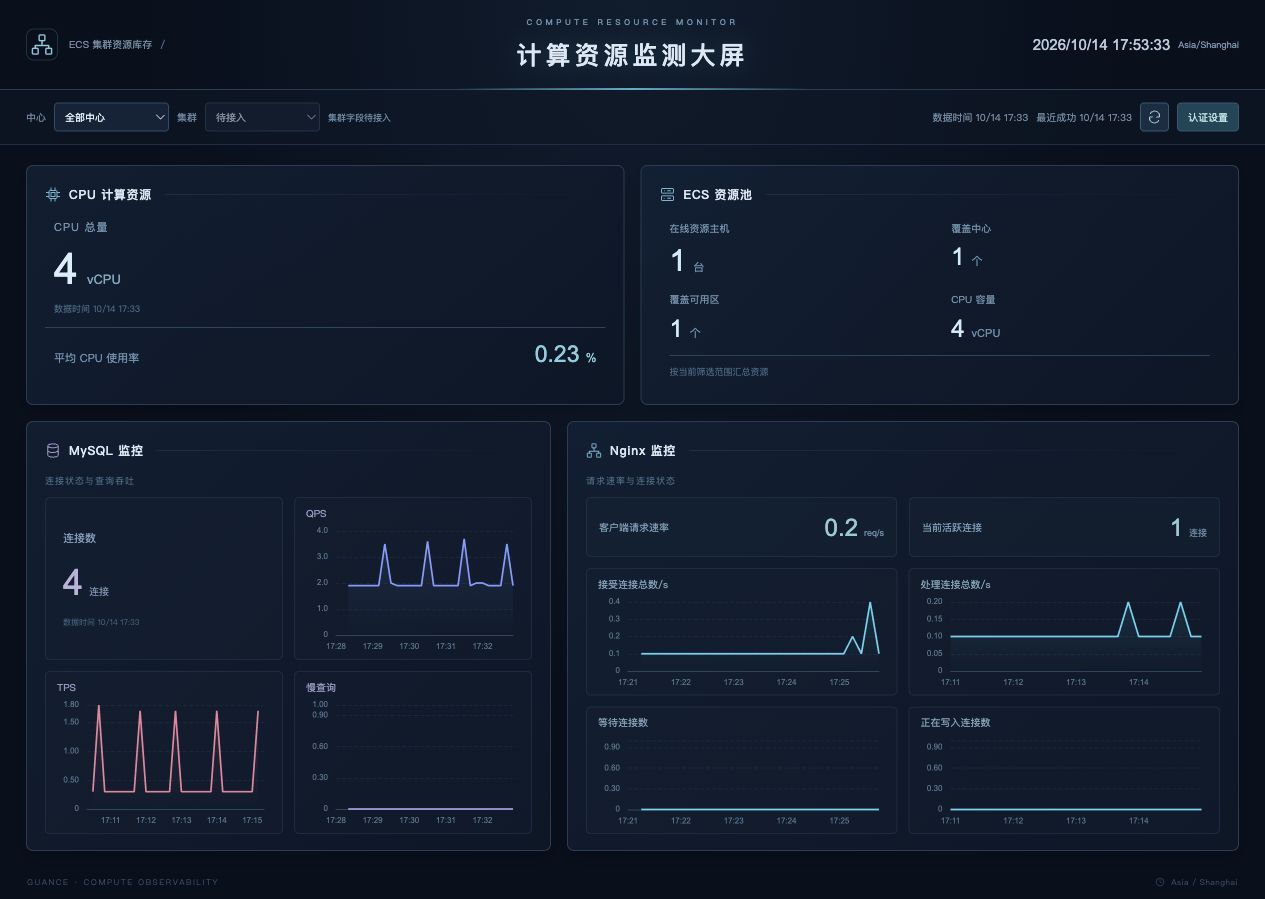Click the 当前活跃连接 label
1265x899 pixels.
click(951, 527)
